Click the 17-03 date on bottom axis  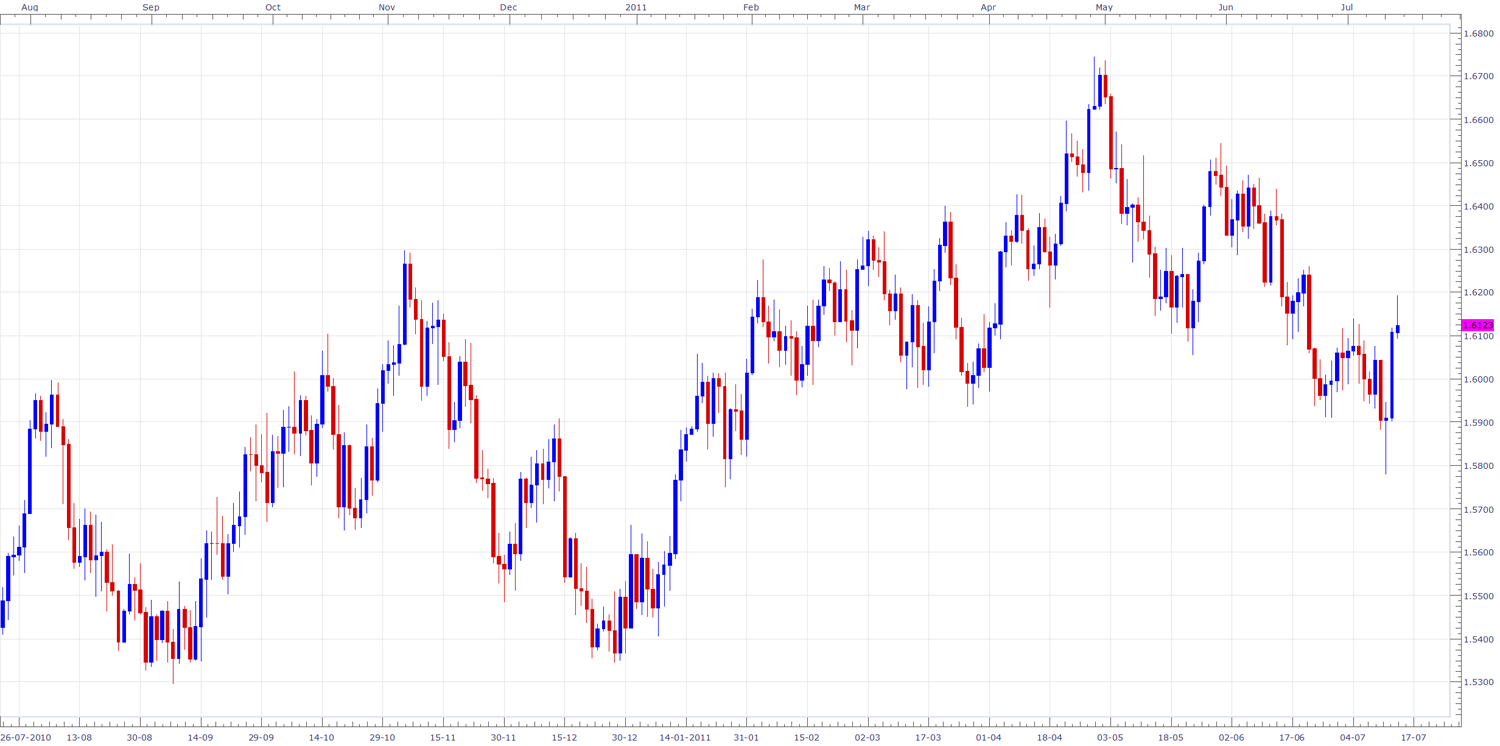coord(928,738)
